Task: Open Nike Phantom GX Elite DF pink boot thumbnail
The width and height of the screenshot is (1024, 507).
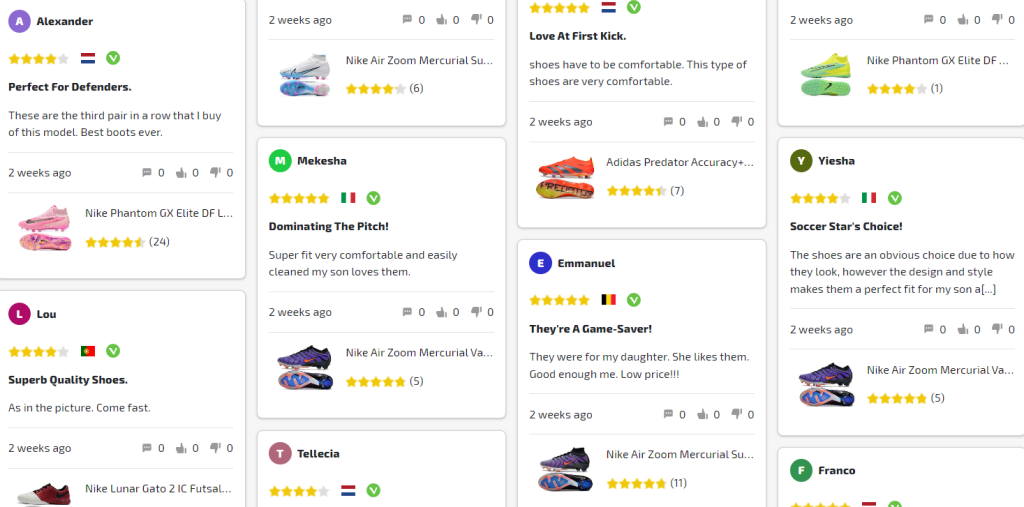Action: click(x=45, y=228)
